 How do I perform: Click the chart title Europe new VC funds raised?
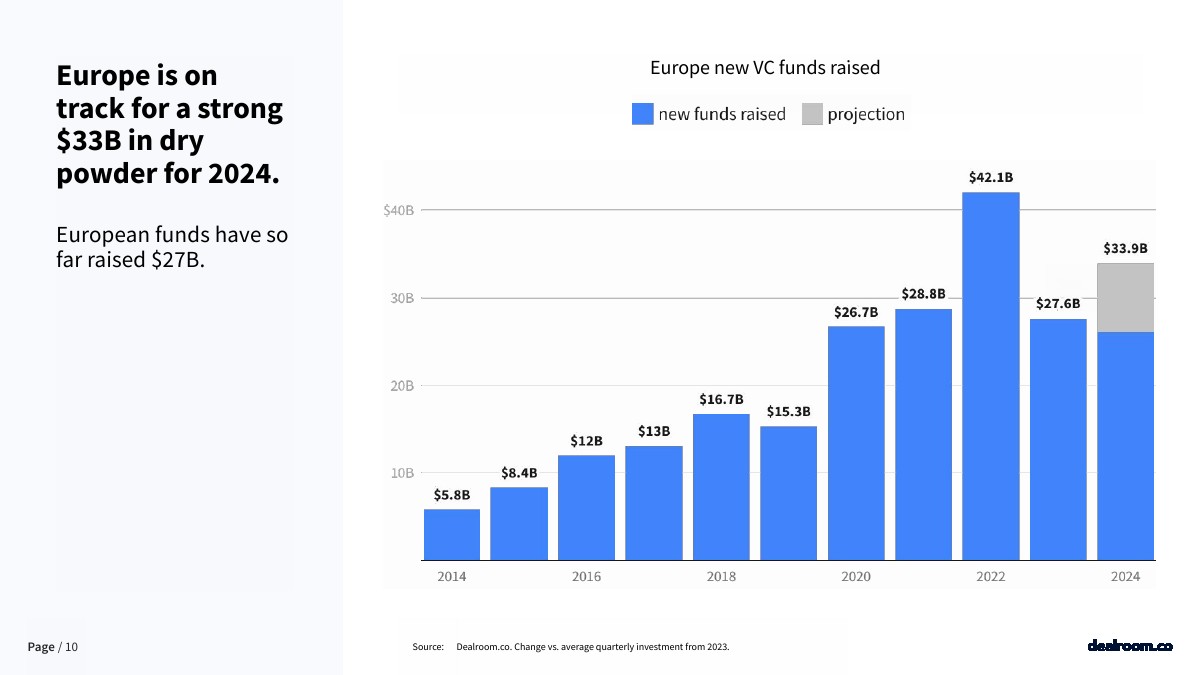pyautogui.click(x=765, y=68)
